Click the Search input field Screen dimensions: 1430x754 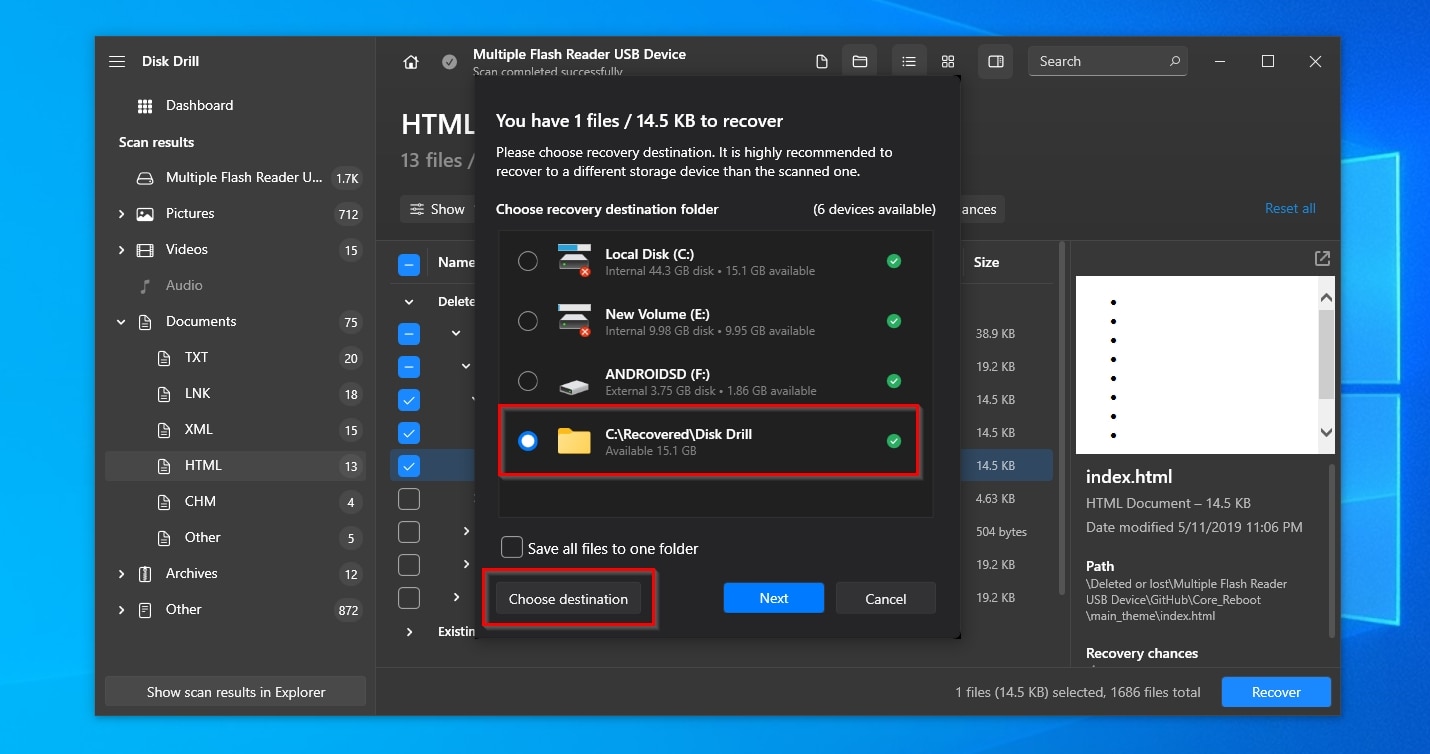tap(1108, 61)
